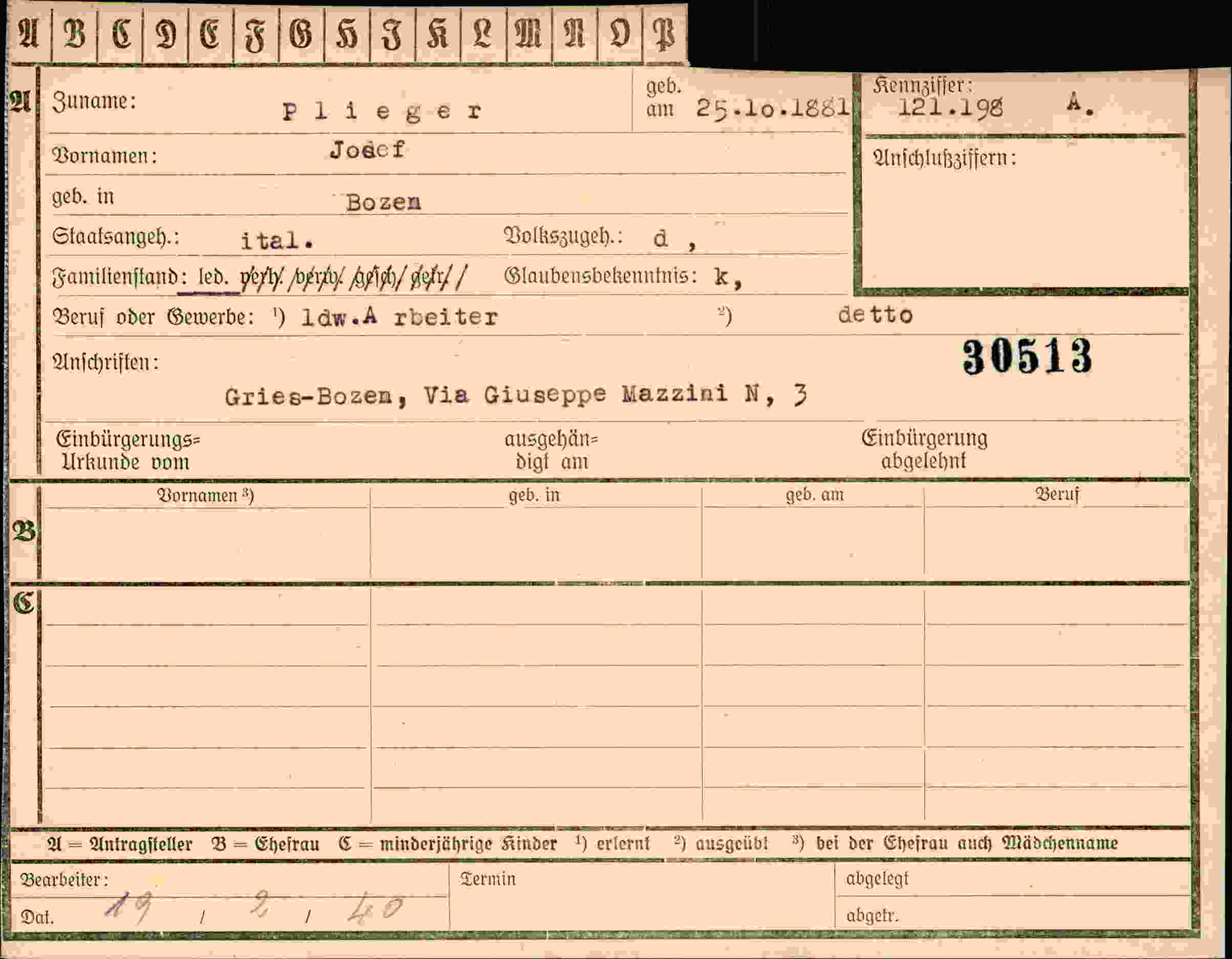Image resolution: width=1232 pixels, height=959 pixels.
Task: Click the typed first name 'Josef'
Action: [367, 150]
